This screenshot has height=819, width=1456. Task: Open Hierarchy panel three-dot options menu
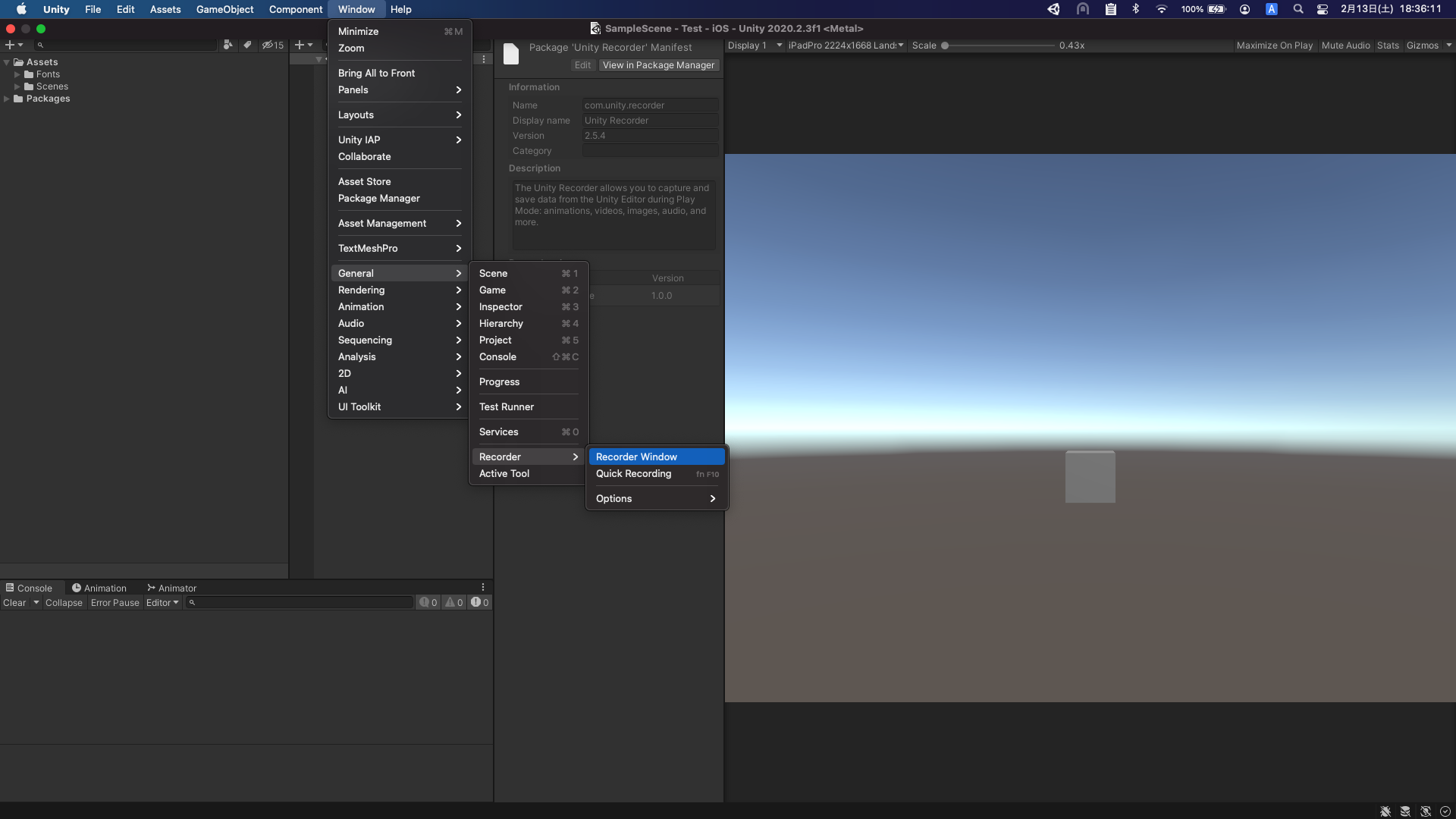(x=484, y=59)
